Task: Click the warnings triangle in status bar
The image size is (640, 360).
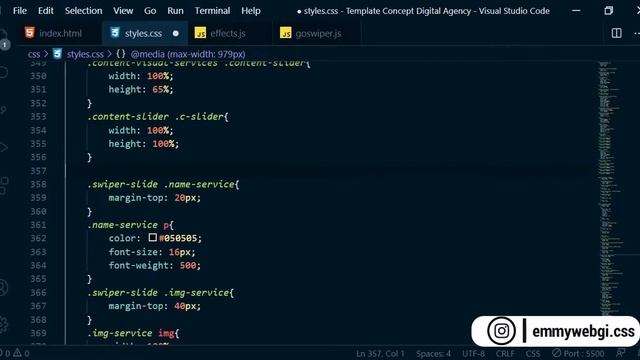Action: click(17, 353)
